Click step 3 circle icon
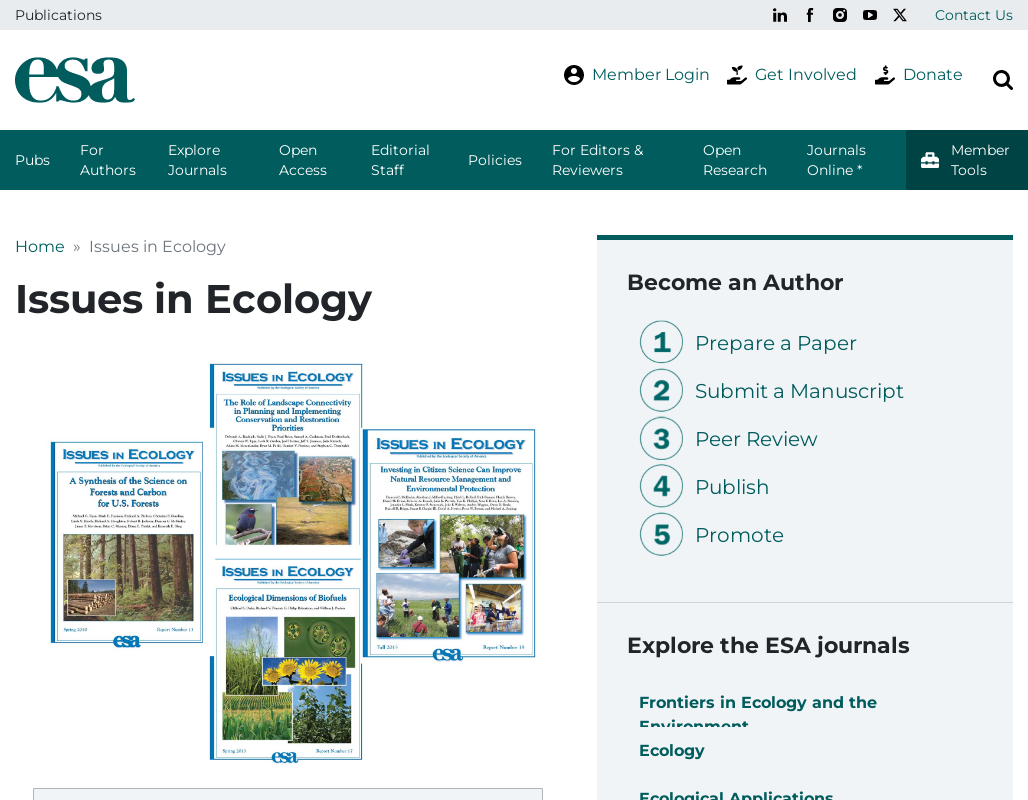This screenshot has height=800, width=1028. (x=662, y=438)
